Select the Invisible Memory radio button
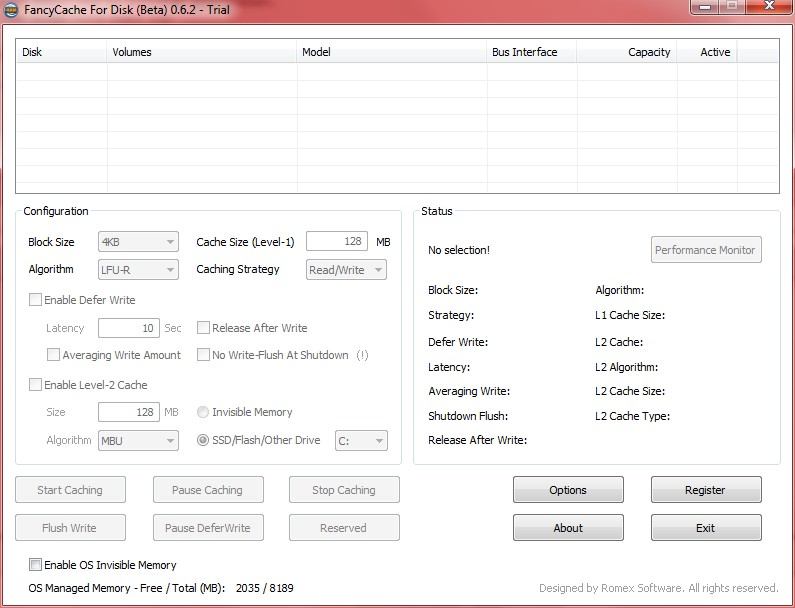 pyautogui.click(x=202, y=412)
